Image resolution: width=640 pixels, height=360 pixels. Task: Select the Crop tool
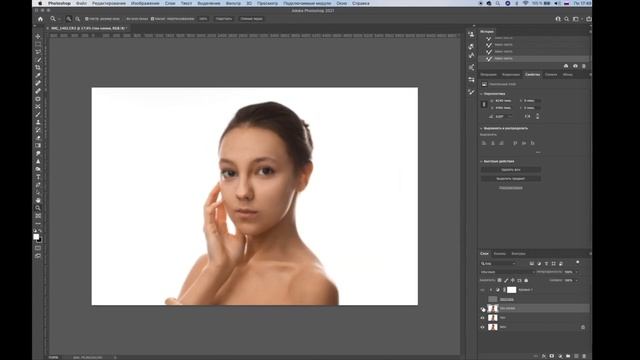click(38, 67)
